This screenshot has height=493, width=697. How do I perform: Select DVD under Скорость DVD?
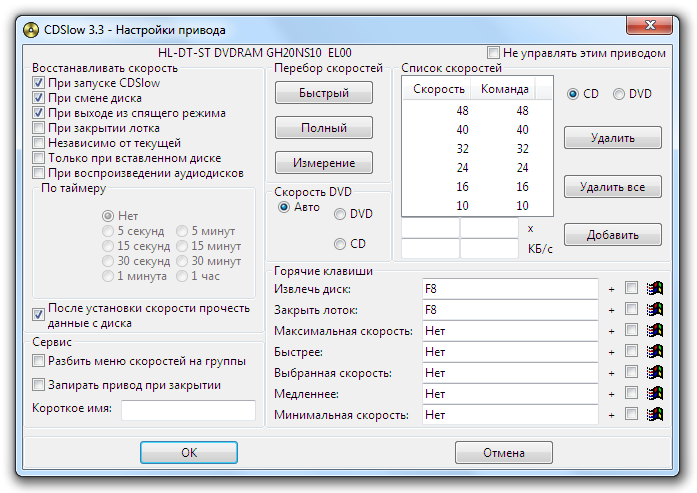click(x=340, y=214)
